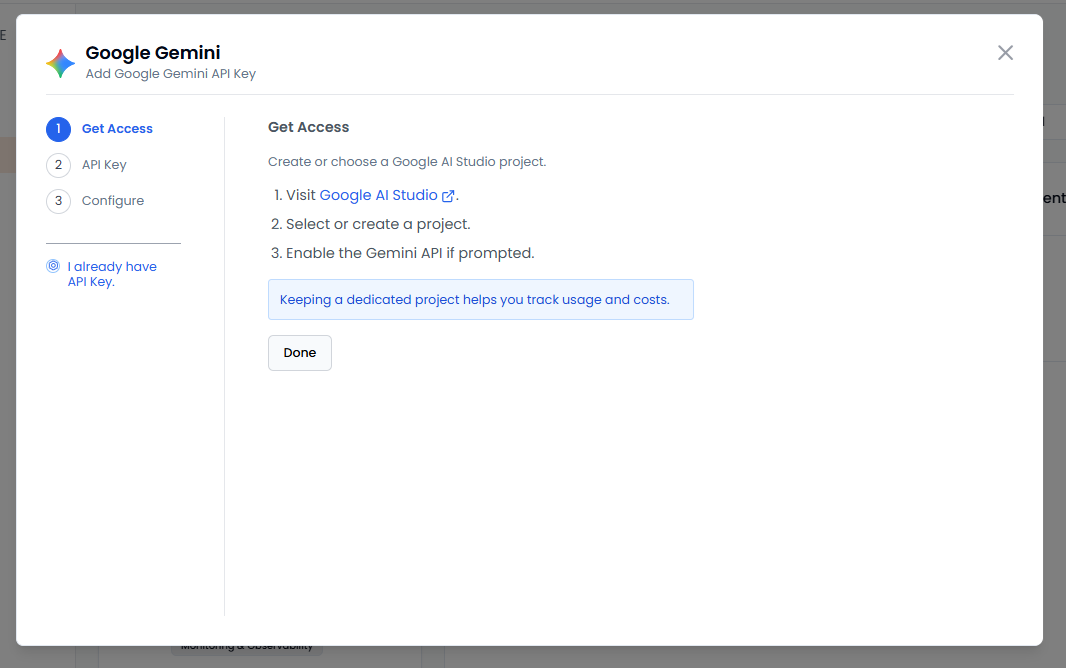Click the 'Add Google Gemini API Key' subtitle
This screenshot has height=668, width=1066.
coord(171,74)
